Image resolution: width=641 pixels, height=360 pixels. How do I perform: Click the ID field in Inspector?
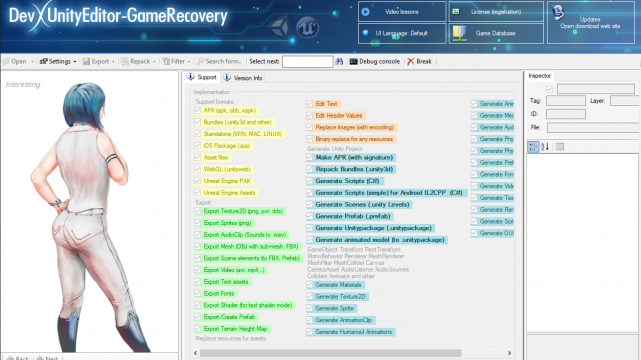tap(566, 114)
